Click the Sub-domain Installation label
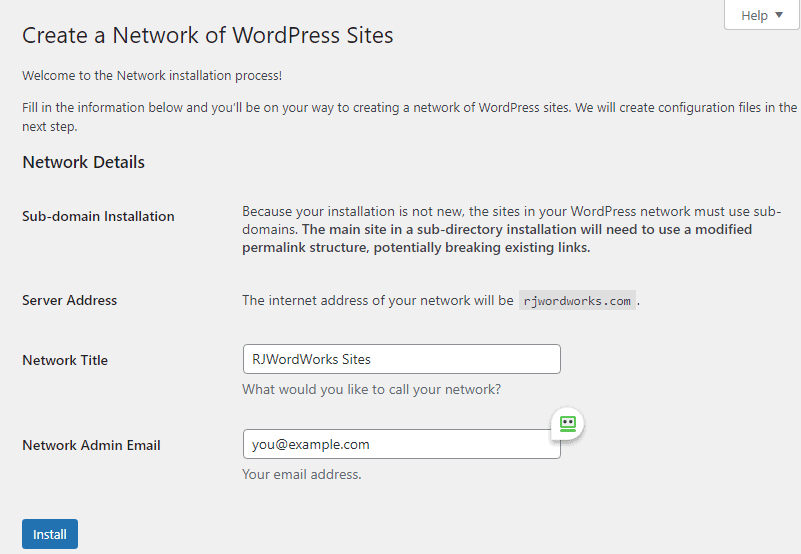The width and height of the screenshot is (801, 554). pos(98,216)
